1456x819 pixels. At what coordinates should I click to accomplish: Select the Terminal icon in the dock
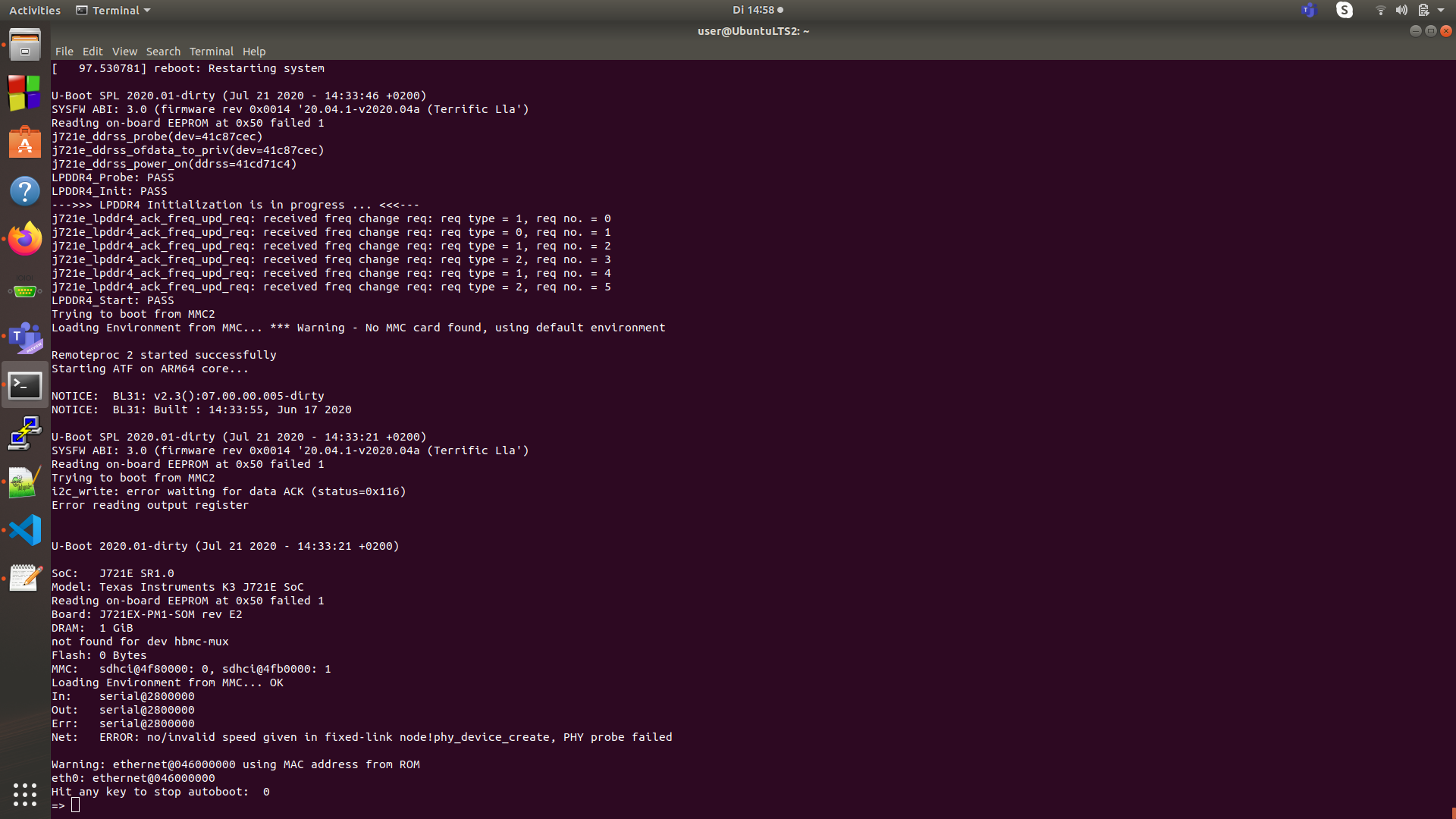click(25, 385)
